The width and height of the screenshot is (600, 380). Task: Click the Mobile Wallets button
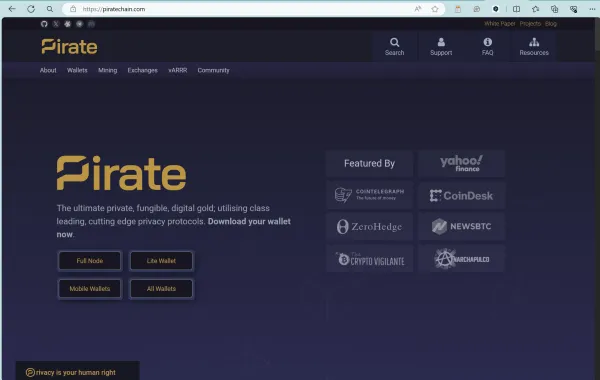coord(90,289)
